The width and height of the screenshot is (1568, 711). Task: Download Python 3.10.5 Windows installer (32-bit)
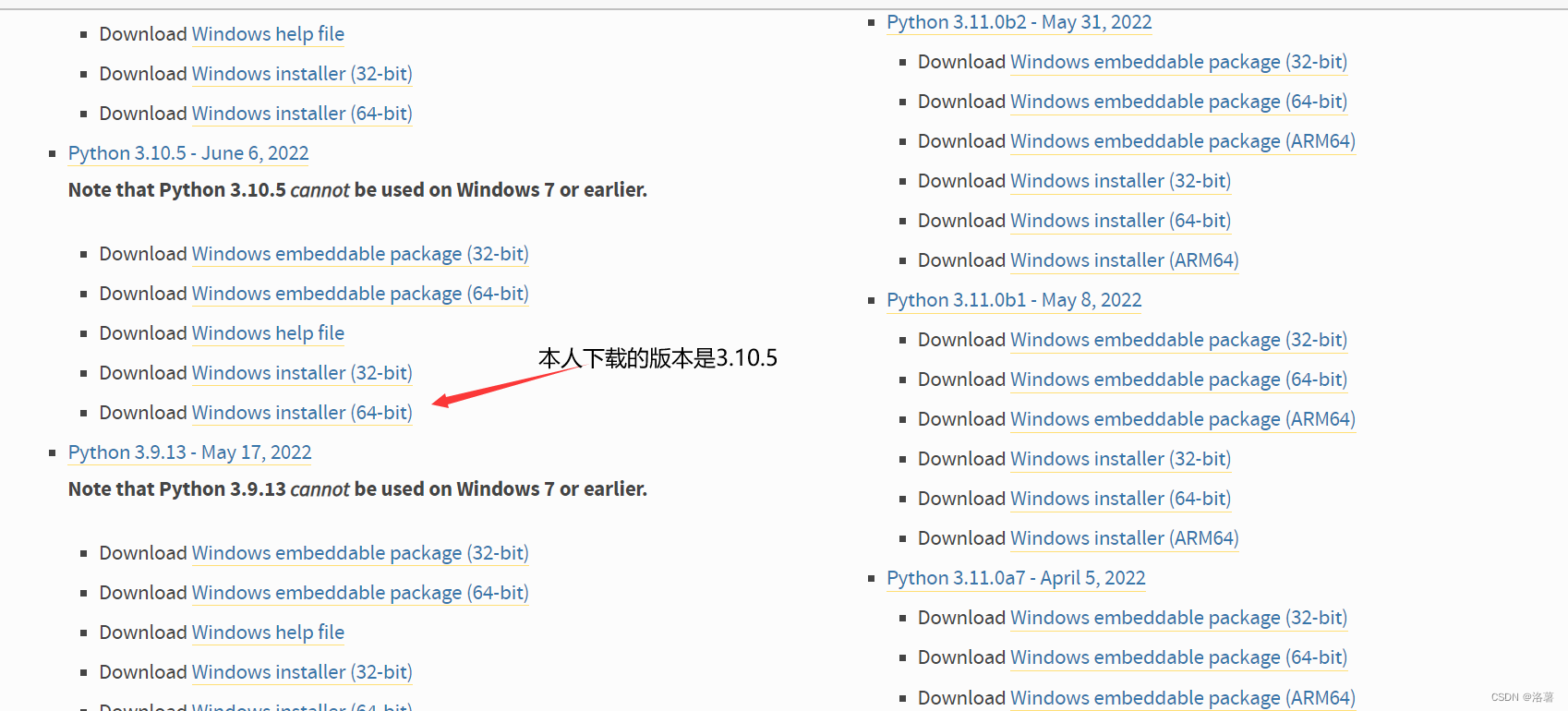(302, 373)
